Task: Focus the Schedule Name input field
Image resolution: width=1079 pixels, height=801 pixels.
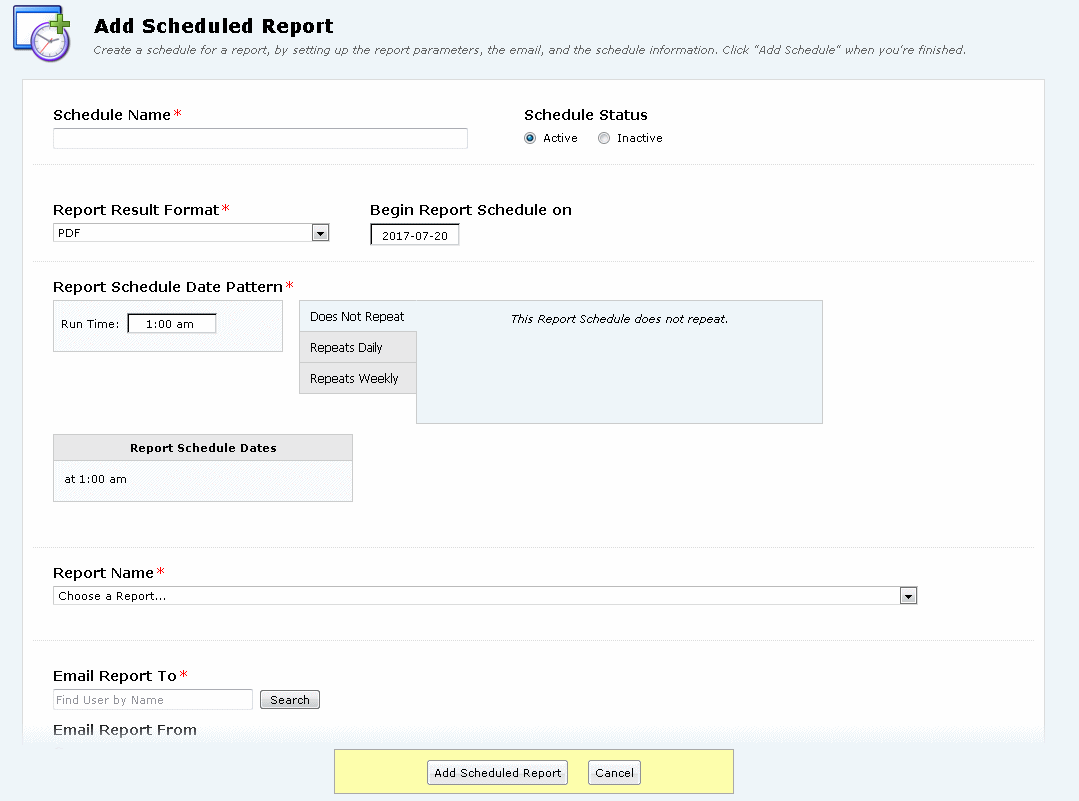Action: tap(260, 138)
